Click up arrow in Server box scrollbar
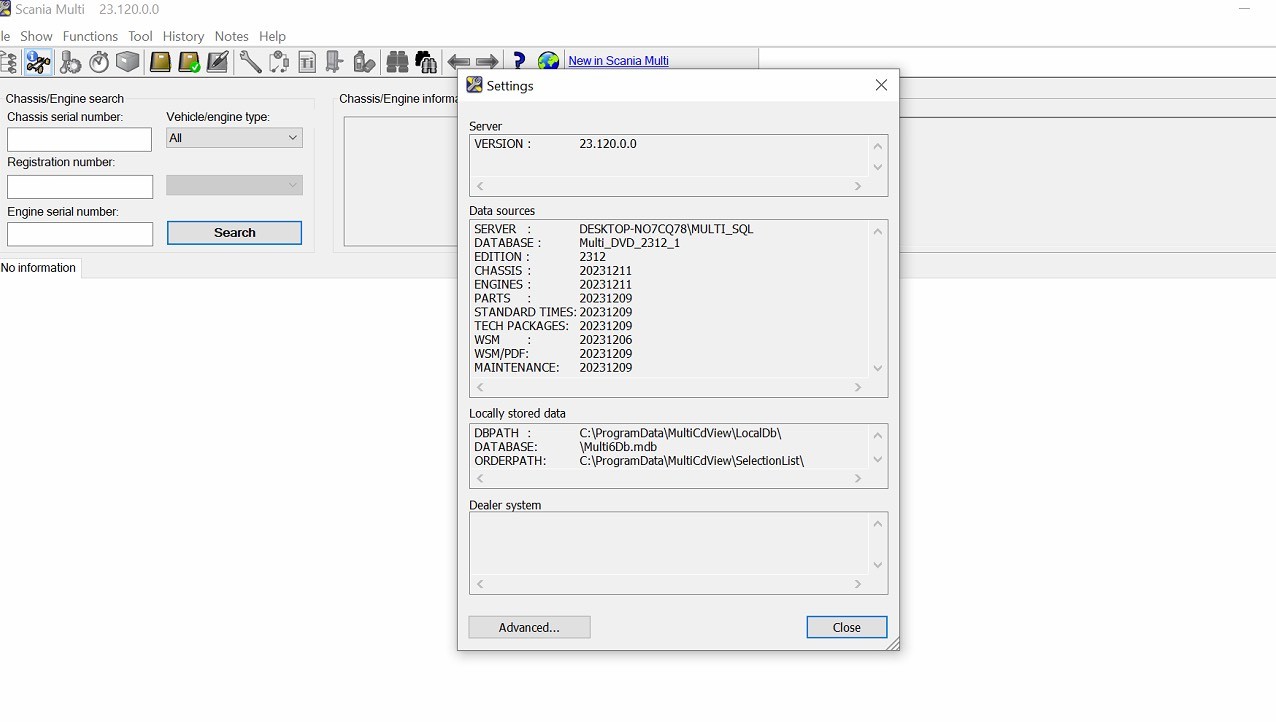Viewport: 1276px width, 724px height. [x=877, y=146]
